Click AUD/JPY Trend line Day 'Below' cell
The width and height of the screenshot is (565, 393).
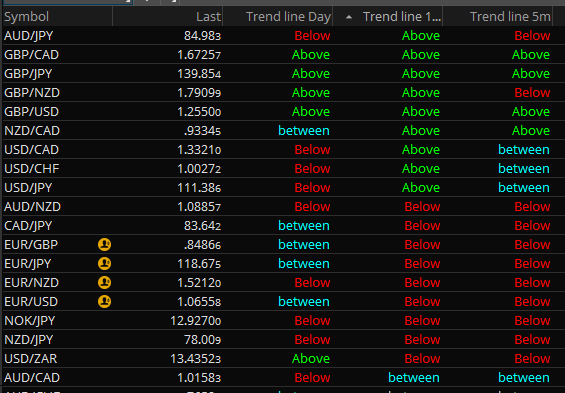(x=312, y=36)
